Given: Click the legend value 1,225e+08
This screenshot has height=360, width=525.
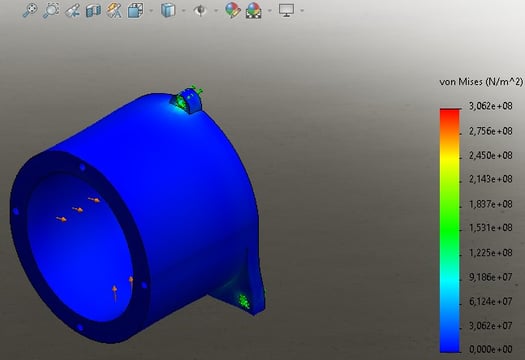Looking at the screenshot, I should click(x=491, y=253).
